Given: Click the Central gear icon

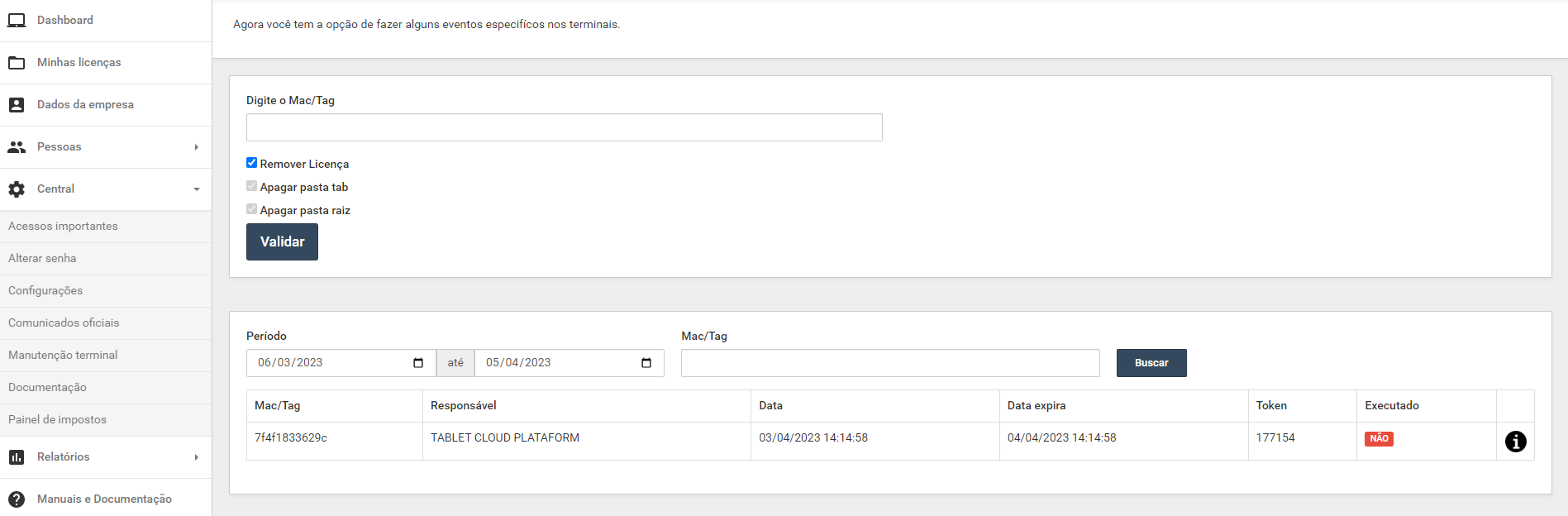Looking at the screenshot, I should (17, 189).
